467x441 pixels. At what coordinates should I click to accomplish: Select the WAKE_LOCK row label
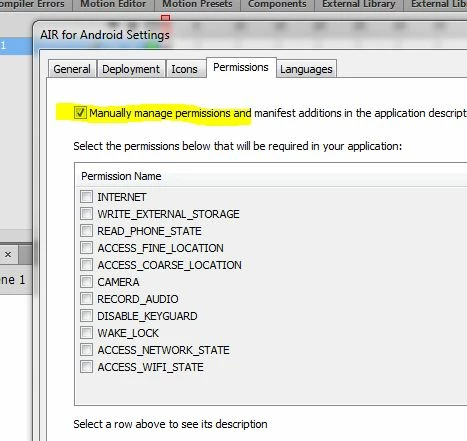(128, 333)
